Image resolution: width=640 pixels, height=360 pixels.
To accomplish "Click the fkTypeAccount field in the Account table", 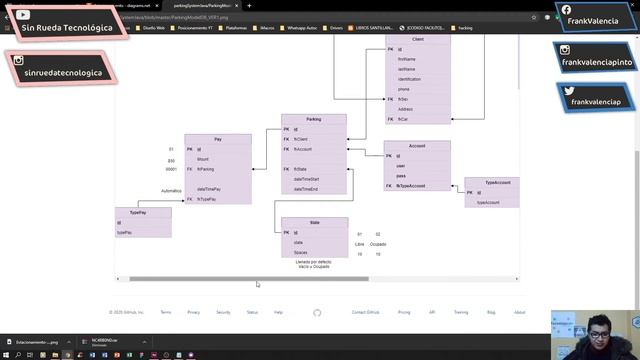I will [411, 186].
